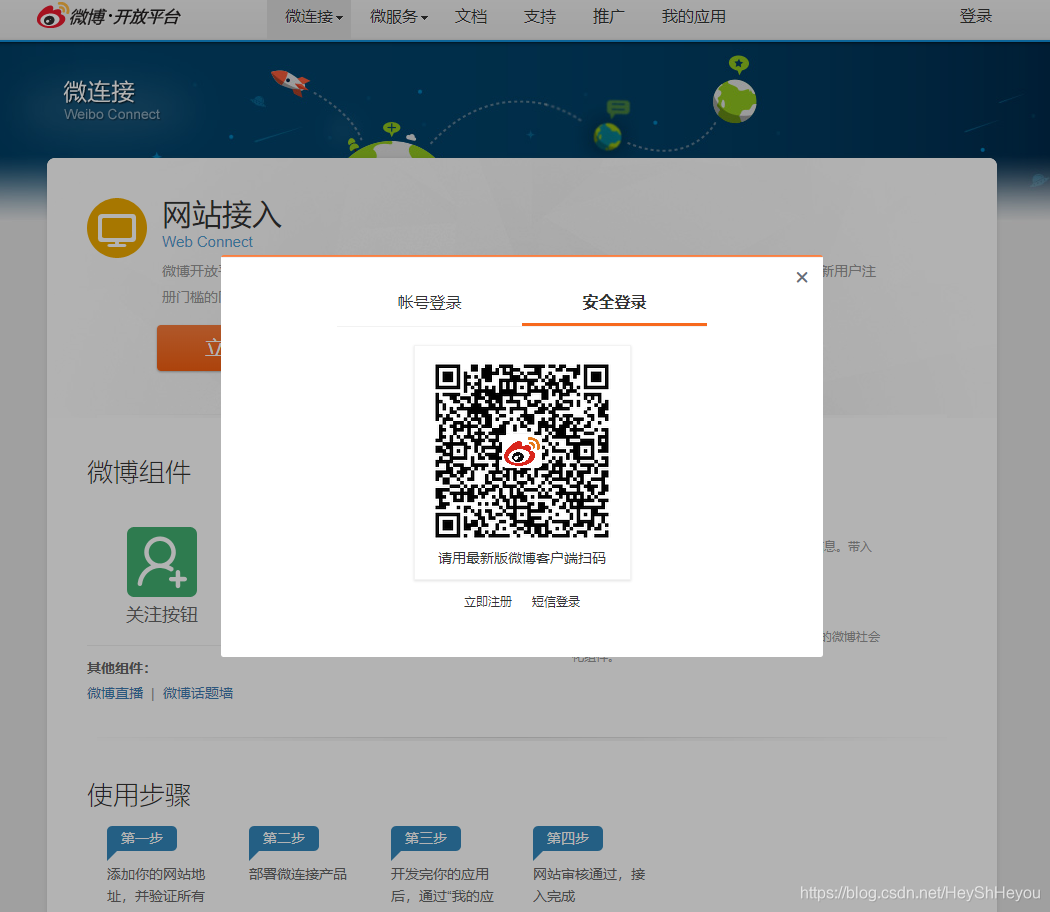This screenshot has width=1050, height=912.
Task: Click the 网站接入 monitor icon
Action: (117, 228)
